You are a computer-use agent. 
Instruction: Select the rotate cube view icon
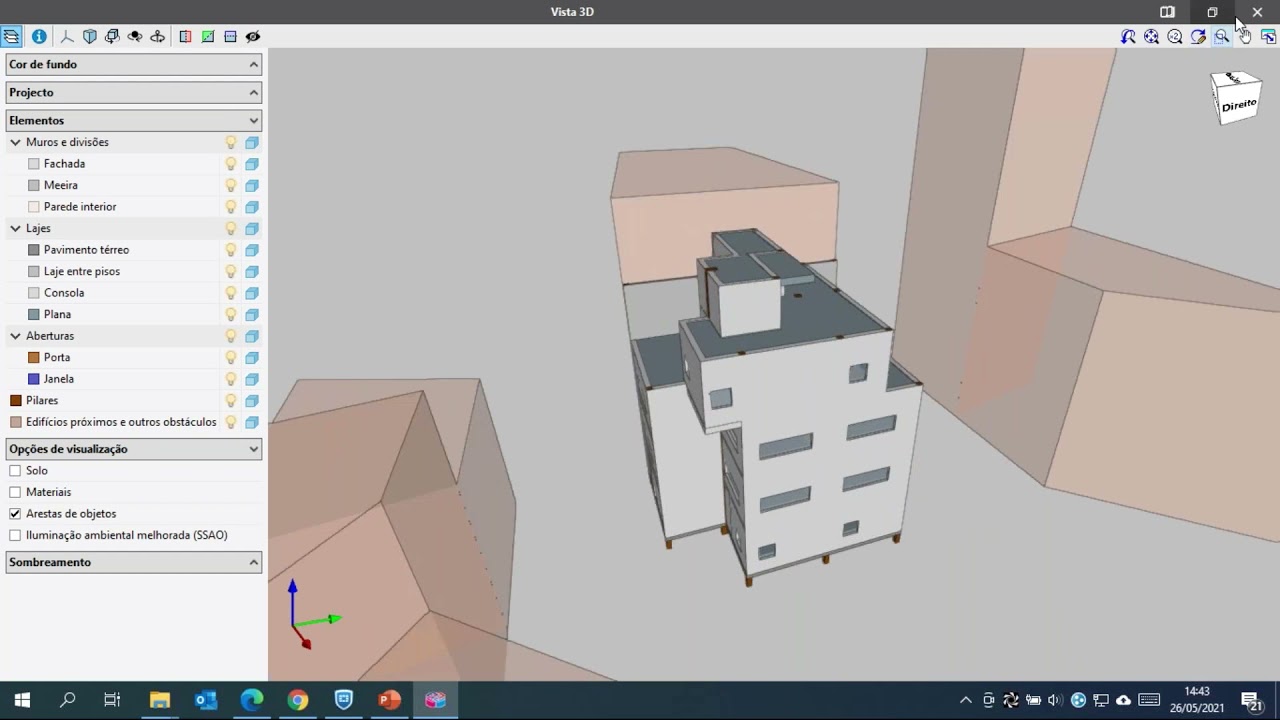(112, 36)
